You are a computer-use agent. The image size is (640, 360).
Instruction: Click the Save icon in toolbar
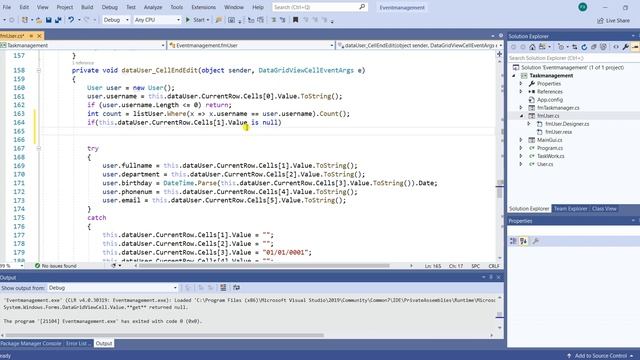[x=49, y=20]
